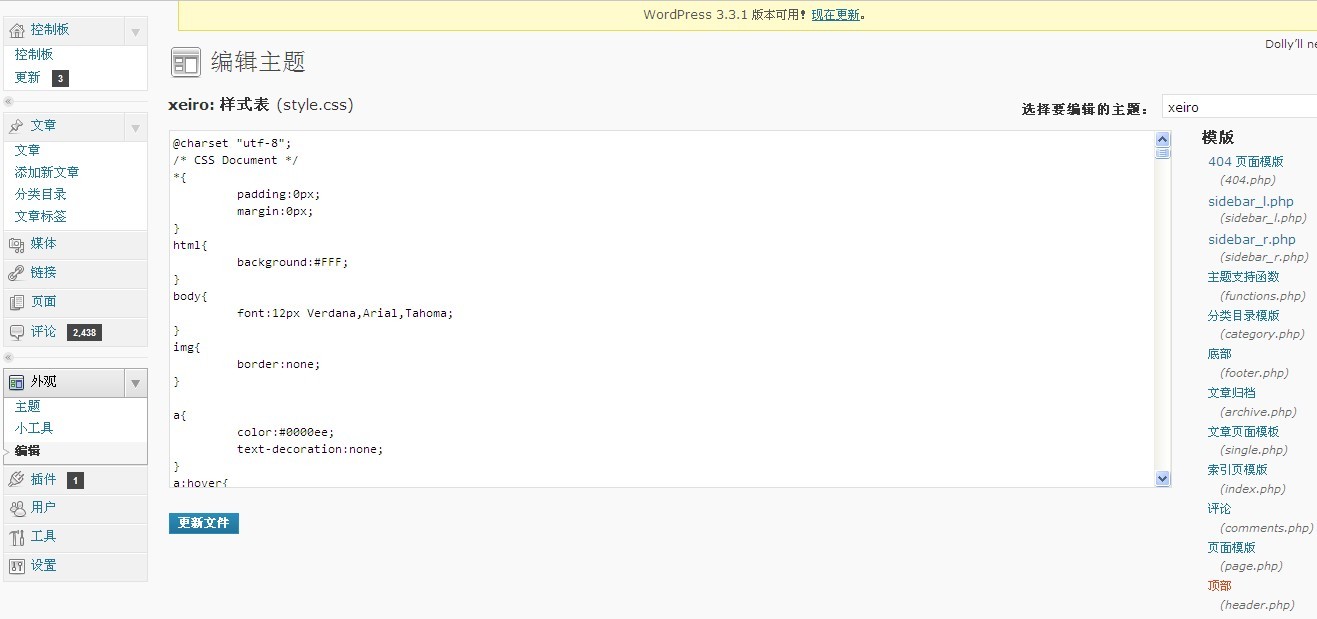Open the 小工具 submenu item
The height and width of the screenshot is (619, 1317).
coord(34,428)
